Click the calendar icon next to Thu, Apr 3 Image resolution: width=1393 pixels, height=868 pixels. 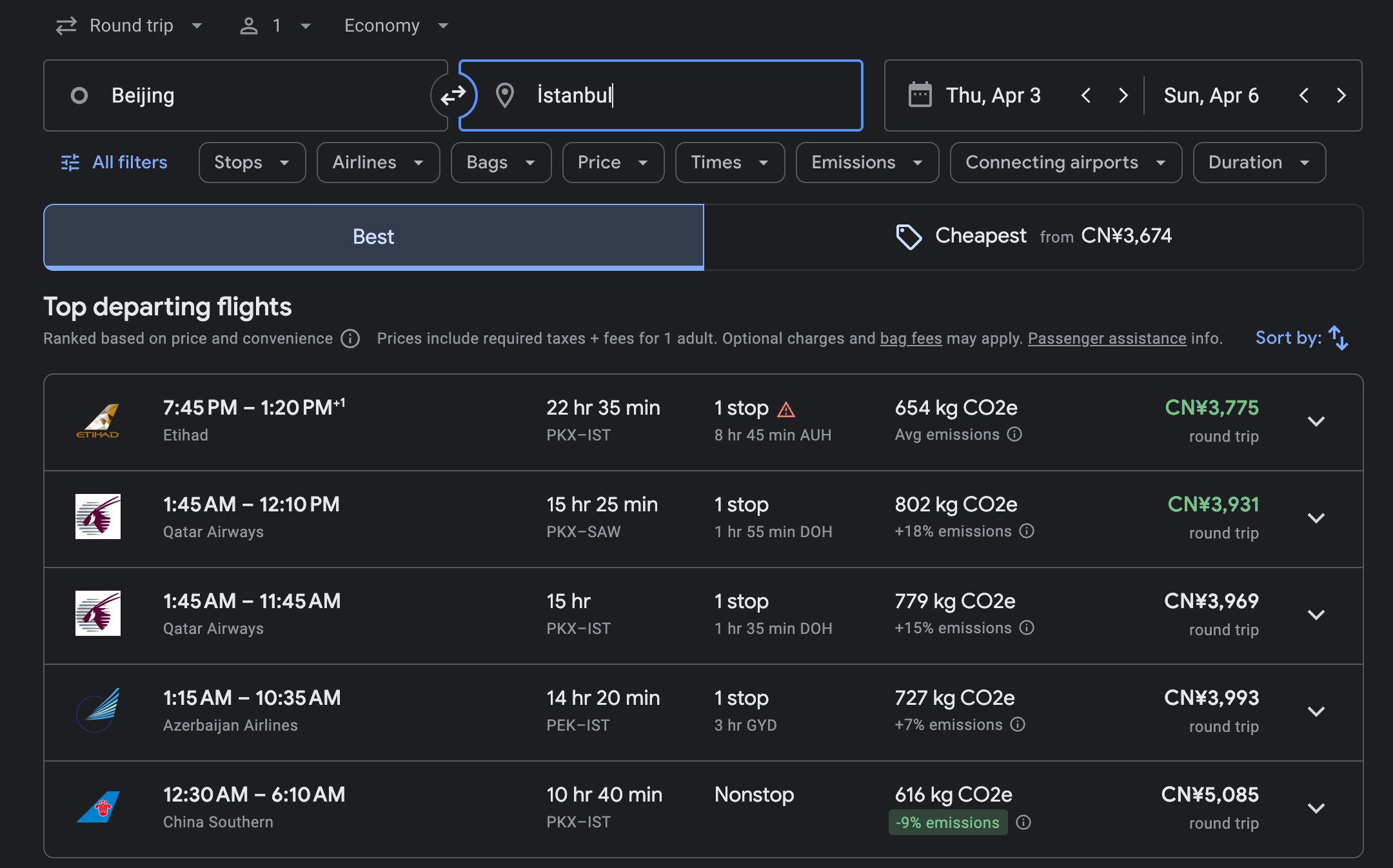[920, 95]
